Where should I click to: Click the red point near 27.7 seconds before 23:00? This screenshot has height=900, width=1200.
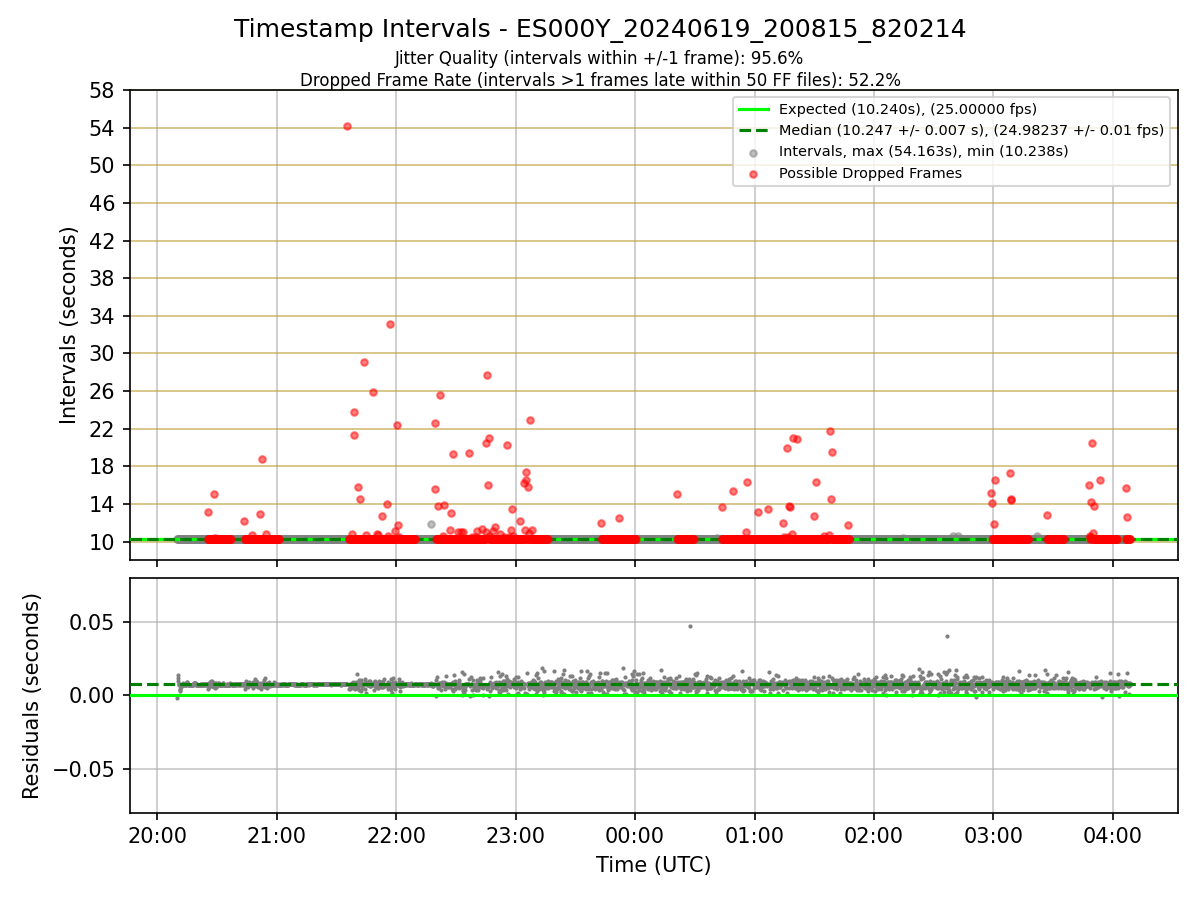click(x=487, y=375)
